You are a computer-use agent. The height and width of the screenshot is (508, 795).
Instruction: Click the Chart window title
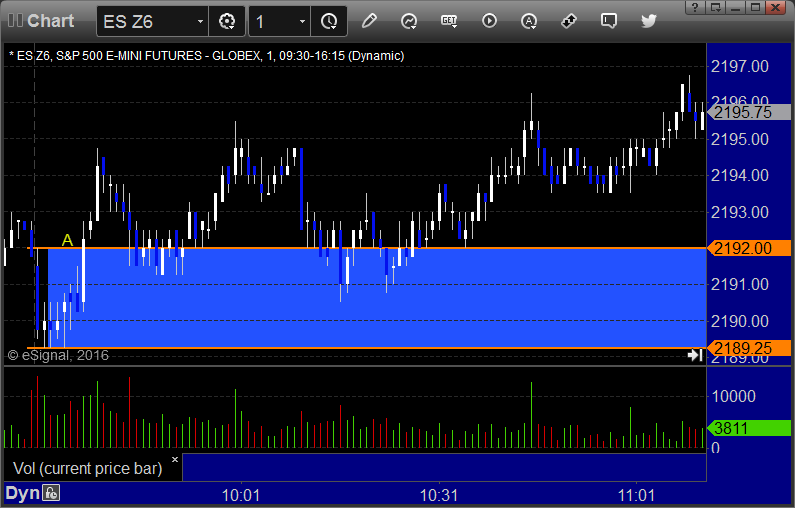pyautogui.click(x=50, y=21)
